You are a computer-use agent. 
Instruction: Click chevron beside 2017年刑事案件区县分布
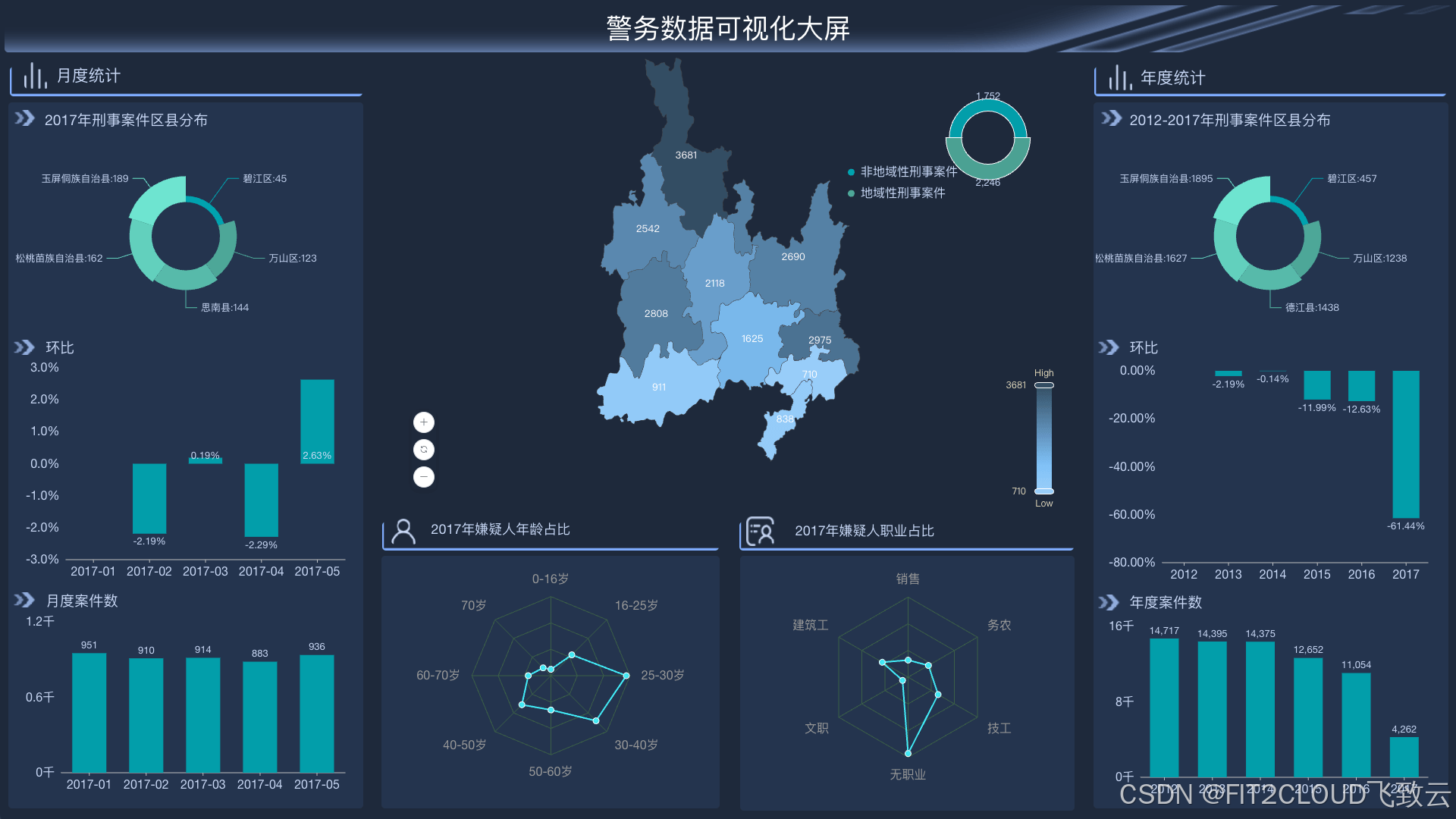point(24,118)
